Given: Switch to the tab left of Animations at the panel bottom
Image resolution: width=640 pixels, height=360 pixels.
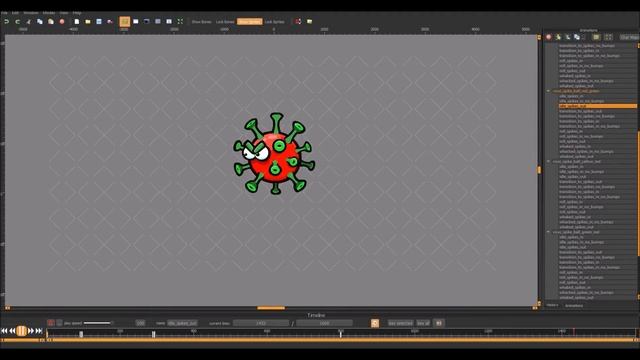Looking at the screenshot, I should pyautogui.click(x=552, y=305).
